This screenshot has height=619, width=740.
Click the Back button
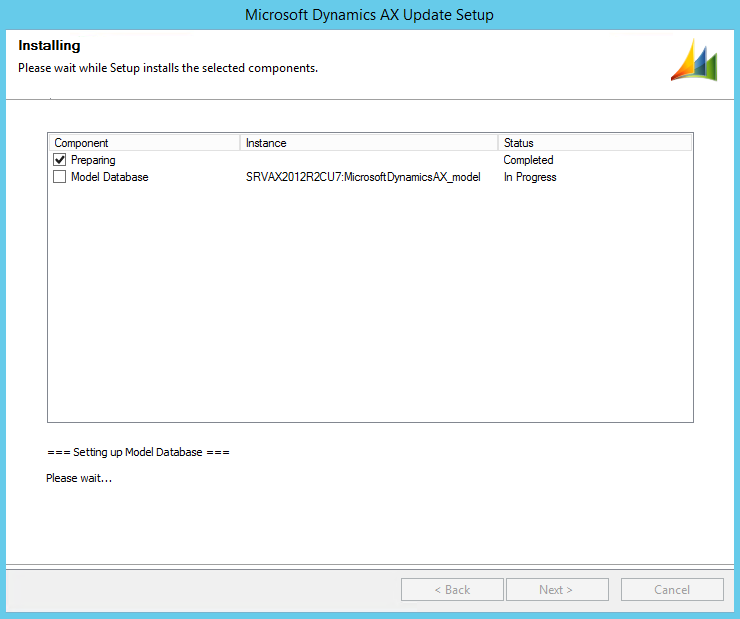452,590
